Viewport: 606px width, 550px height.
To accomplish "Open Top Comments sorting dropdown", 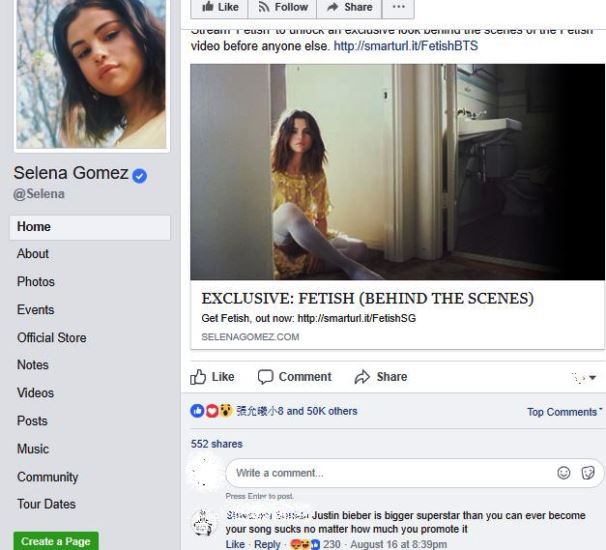I will (564, 412).
